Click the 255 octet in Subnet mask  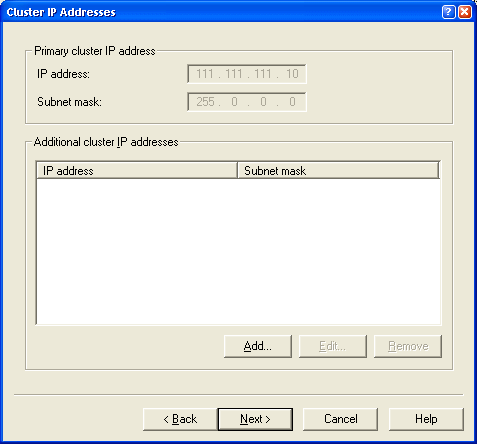(205, 102)
